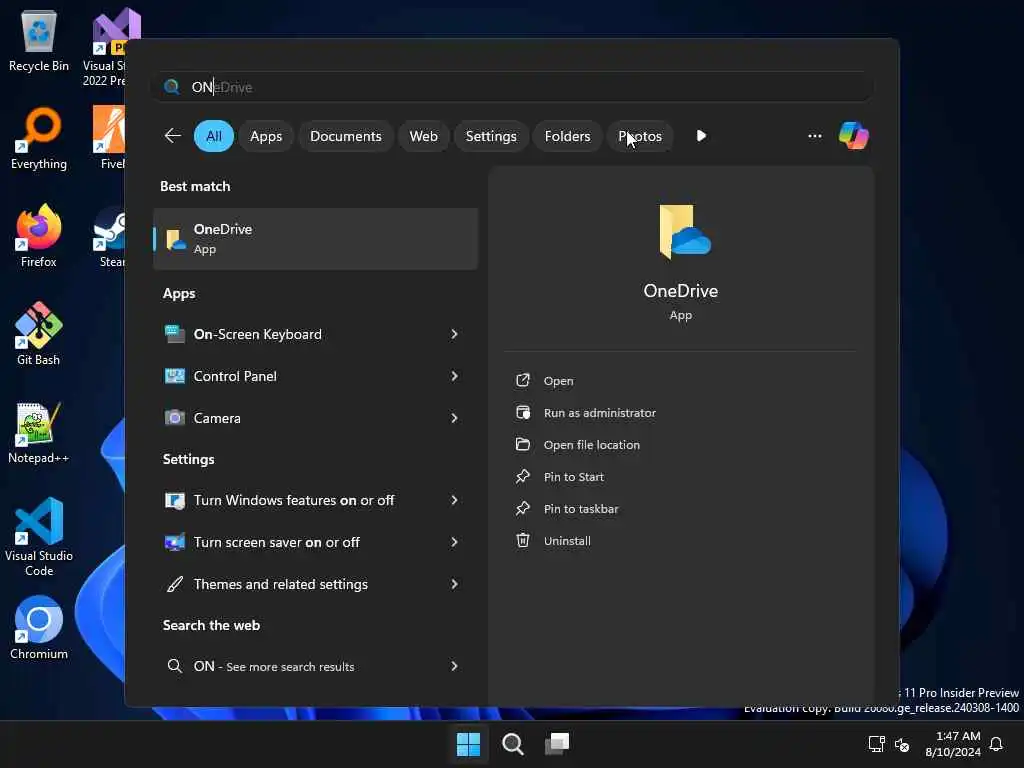Expand Camera result chevron
The height and width of the screenshot is (768, 1024).
point(454,418)
